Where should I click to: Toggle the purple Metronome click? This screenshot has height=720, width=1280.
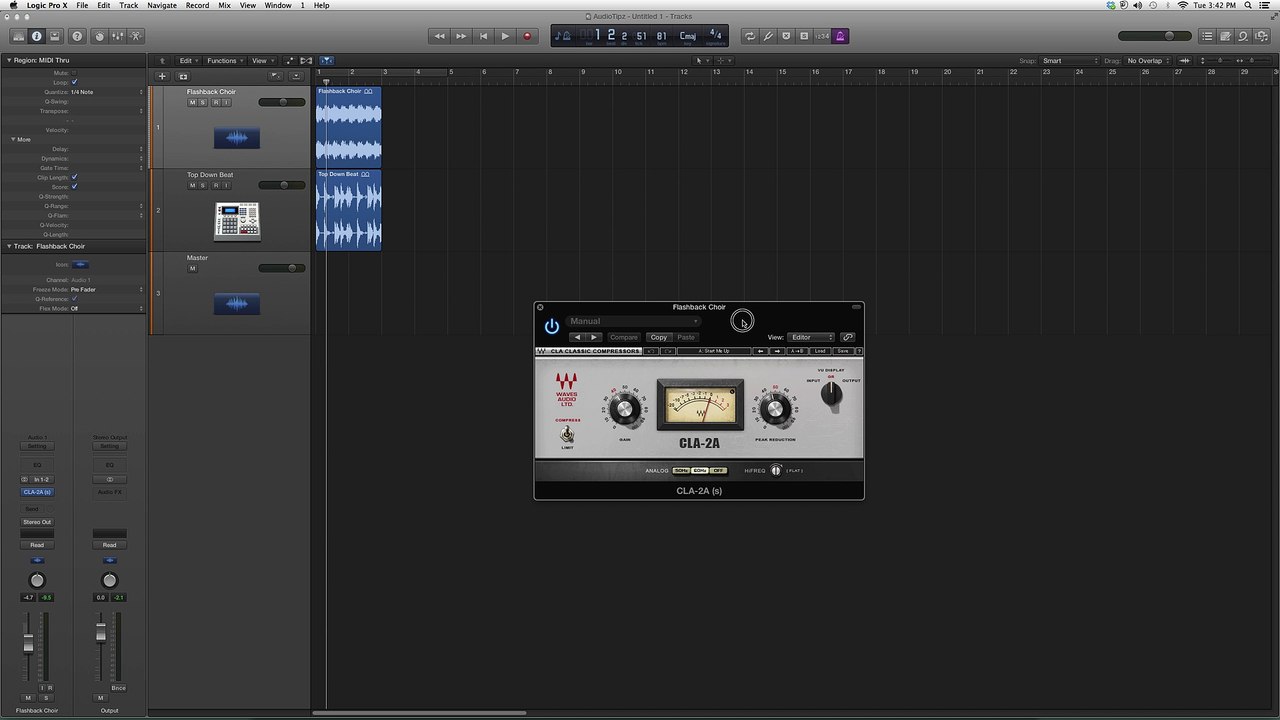(840, 36)
